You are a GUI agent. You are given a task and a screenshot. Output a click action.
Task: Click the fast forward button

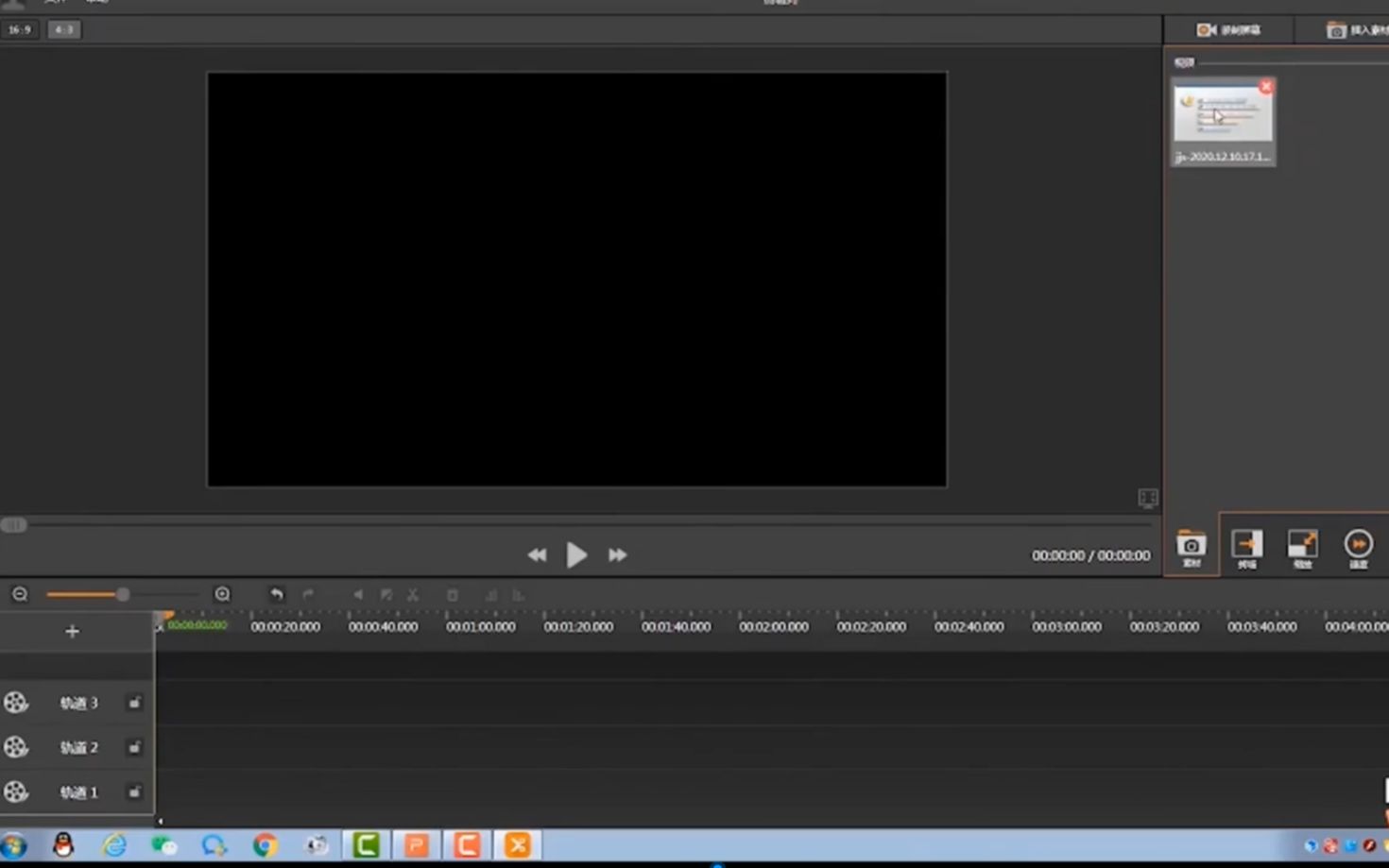(617, 555)
